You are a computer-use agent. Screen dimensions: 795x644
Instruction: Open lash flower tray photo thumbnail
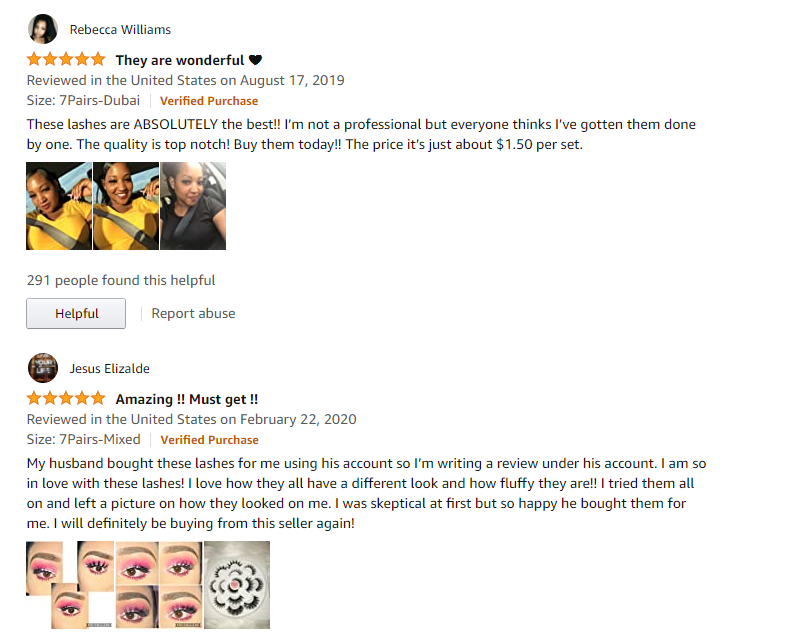[x=237, y=585]
